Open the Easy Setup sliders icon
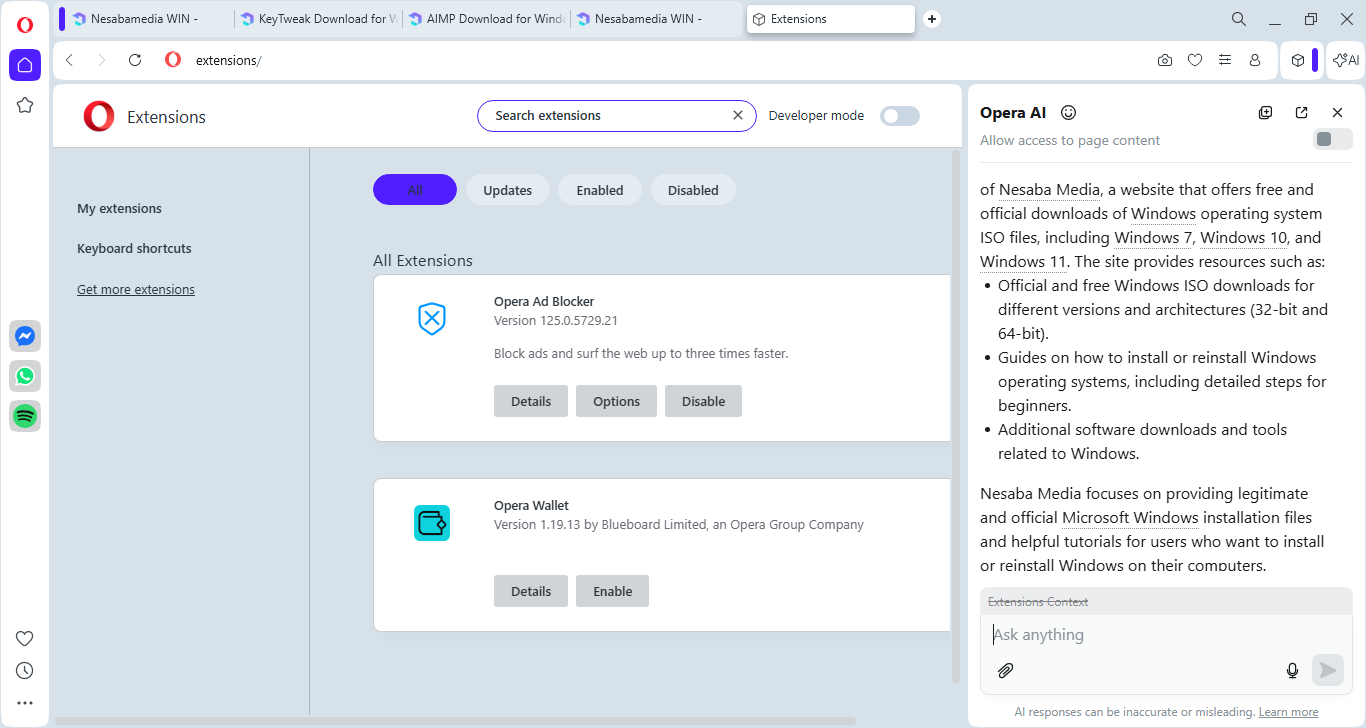The width and height of the screenshot is (1366, 728). click(1224, 60)
